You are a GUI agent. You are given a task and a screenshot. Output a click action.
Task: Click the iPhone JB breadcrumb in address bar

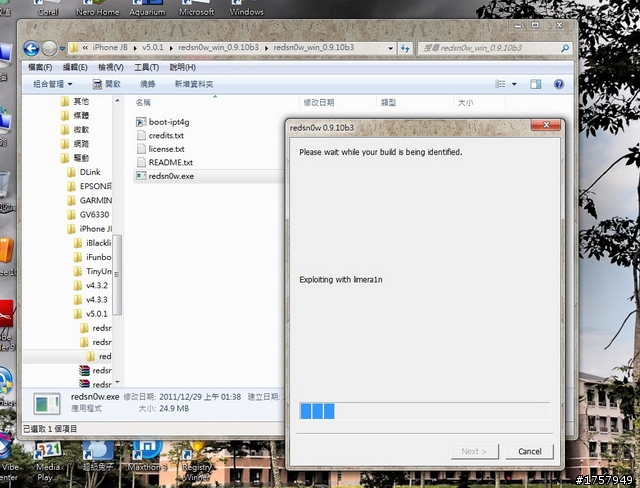[110, 48]
